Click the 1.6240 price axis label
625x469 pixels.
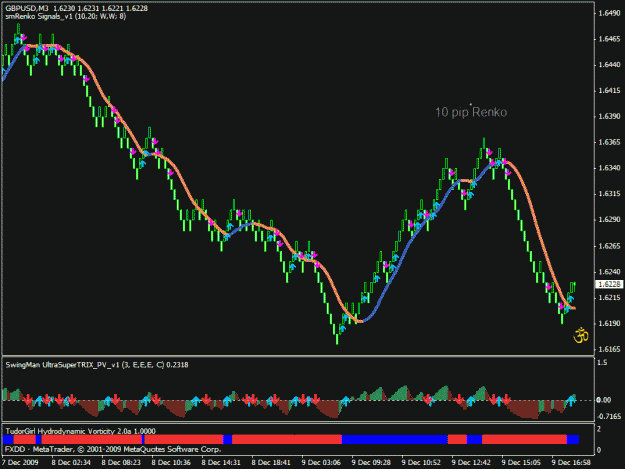pyautogui.click(x=609, y=272)
